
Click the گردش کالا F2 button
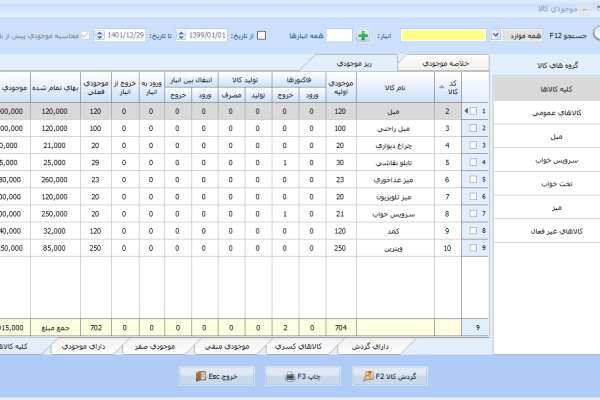[390, 376]
